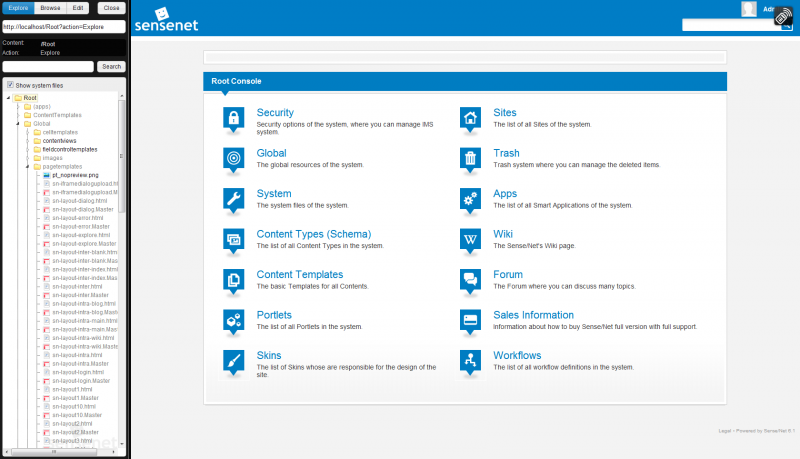Click the fieldcontroltemplates folder icon
Screen dimensions: 800x459
click(37, 149)
